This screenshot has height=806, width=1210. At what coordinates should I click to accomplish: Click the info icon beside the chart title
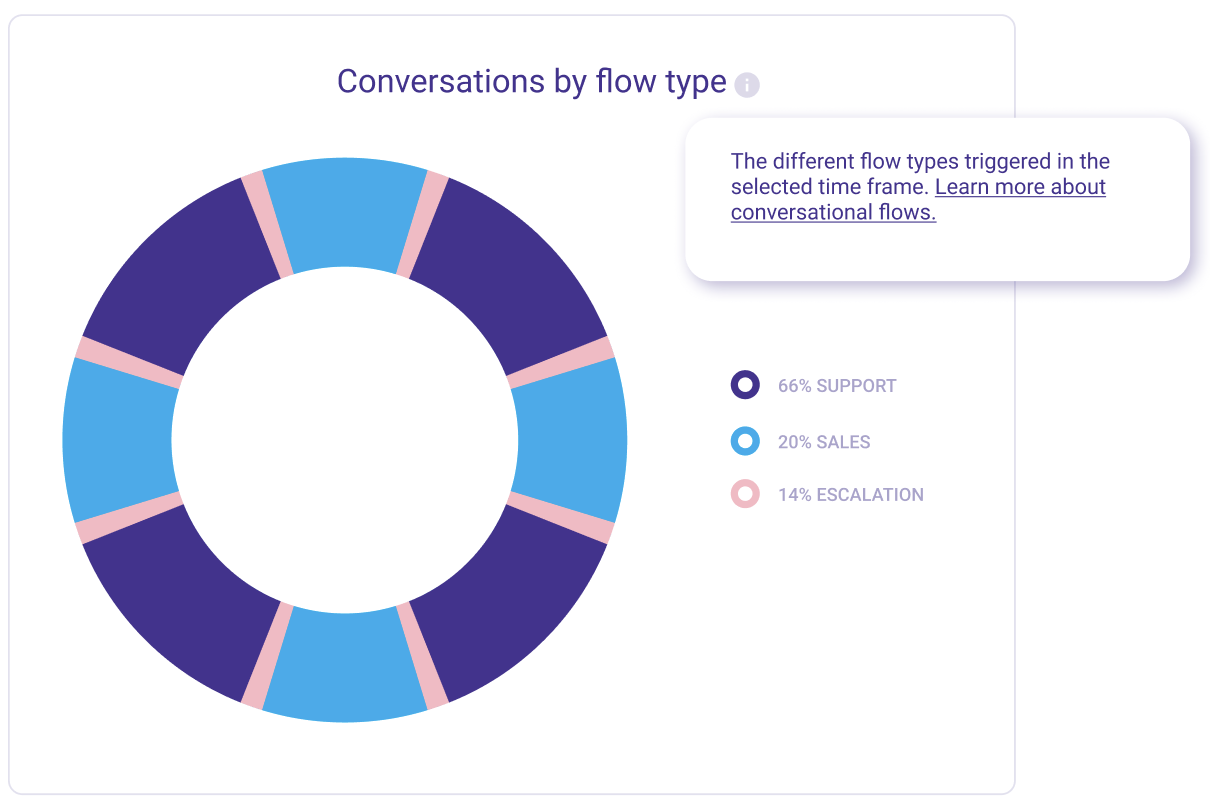click(747, 85)
